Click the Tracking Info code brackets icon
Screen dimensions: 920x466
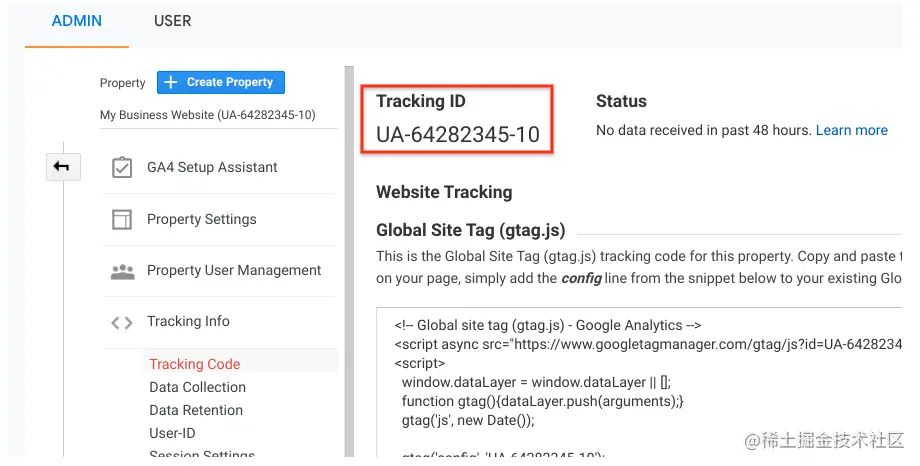pos(122,323)
